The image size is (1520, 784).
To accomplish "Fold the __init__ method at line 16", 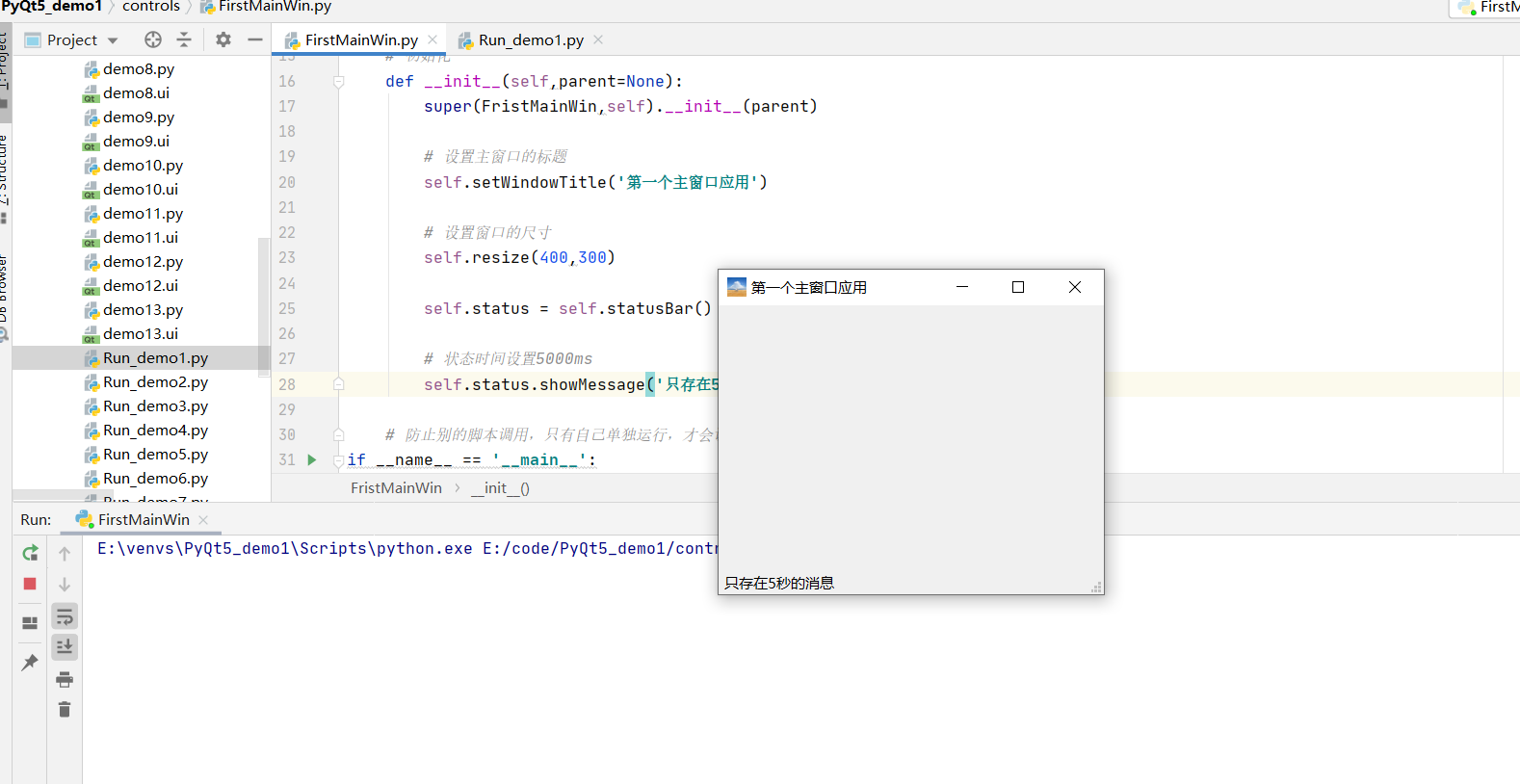I will click(x=339, y=82).
